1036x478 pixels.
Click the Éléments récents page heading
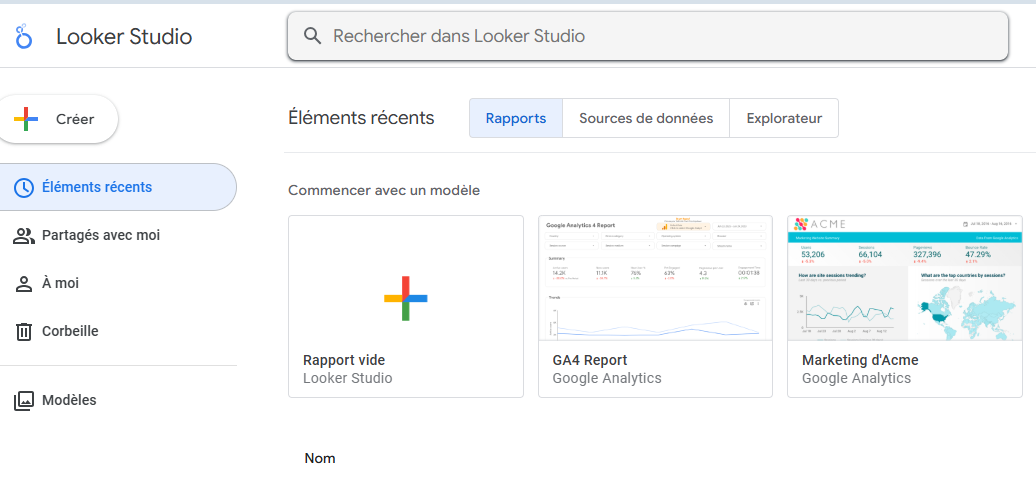pos(361,118)
